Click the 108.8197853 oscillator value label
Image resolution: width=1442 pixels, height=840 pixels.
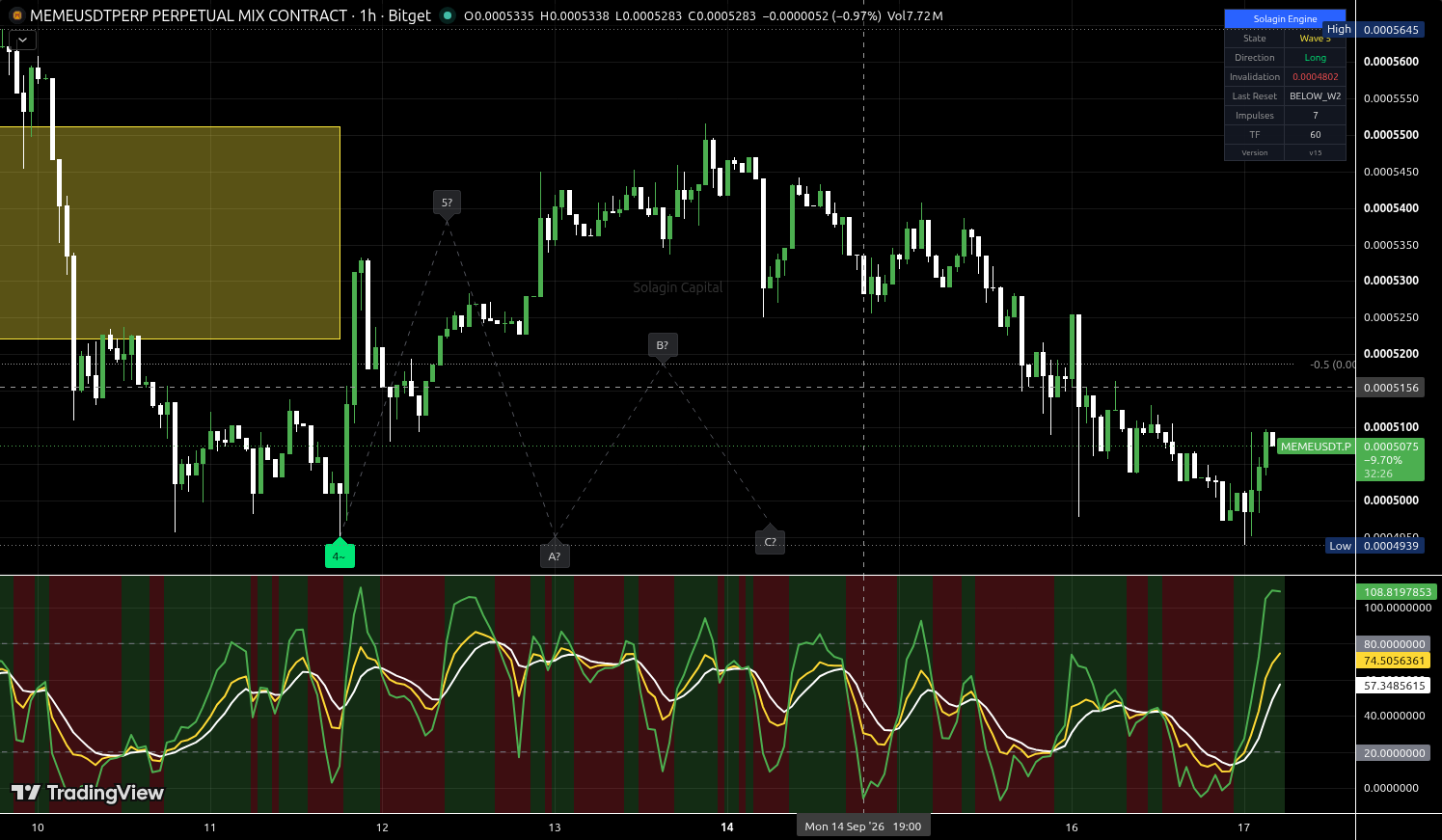click(1397, 592)
